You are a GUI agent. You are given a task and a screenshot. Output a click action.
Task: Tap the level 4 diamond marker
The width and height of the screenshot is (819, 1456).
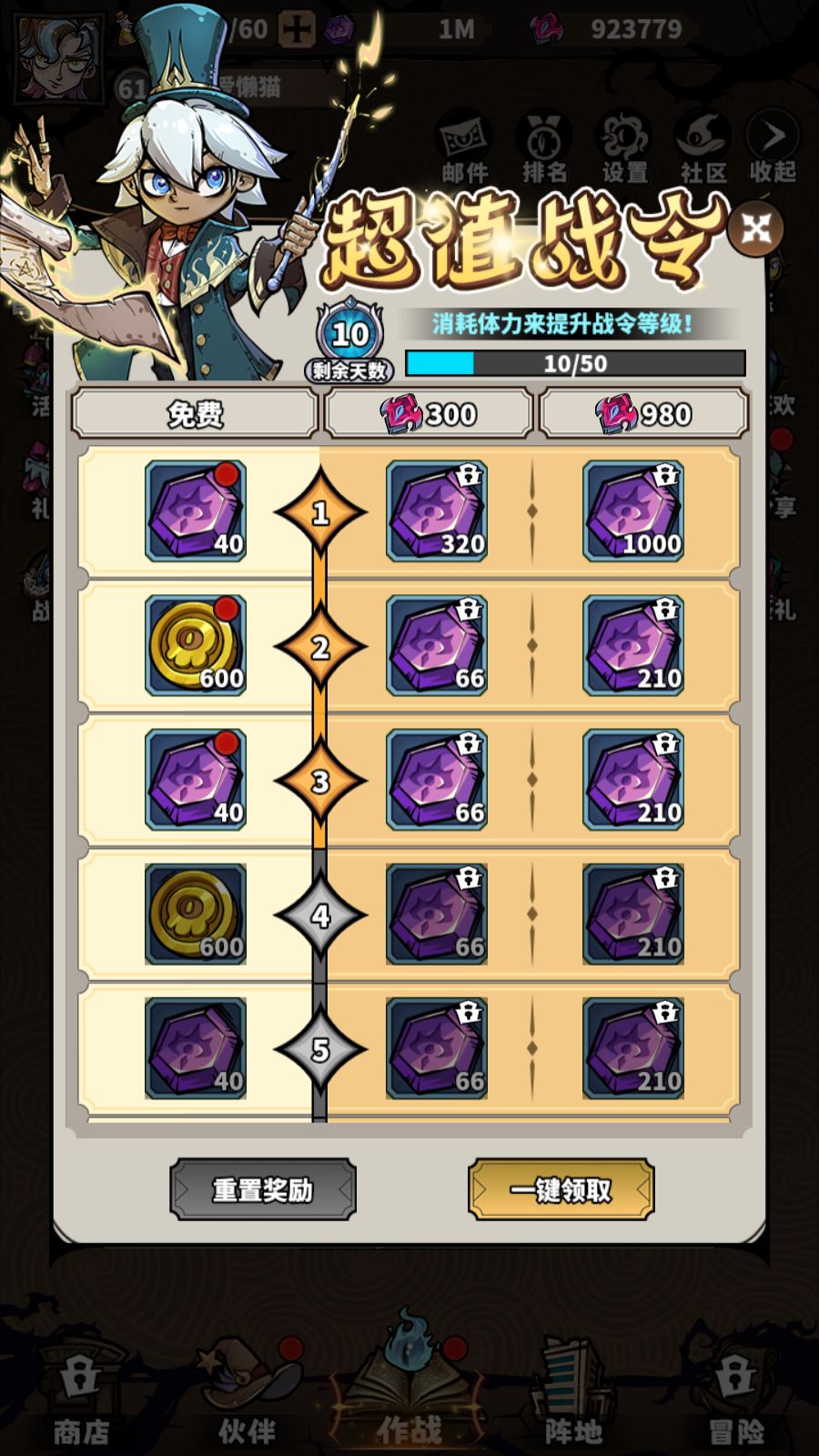click(320, 915)
